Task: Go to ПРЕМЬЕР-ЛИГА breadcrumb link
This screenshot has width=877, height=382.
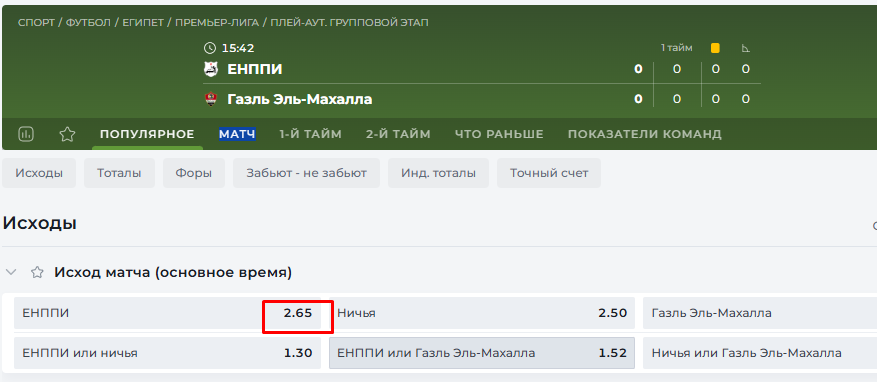Action: click(217, 23)
